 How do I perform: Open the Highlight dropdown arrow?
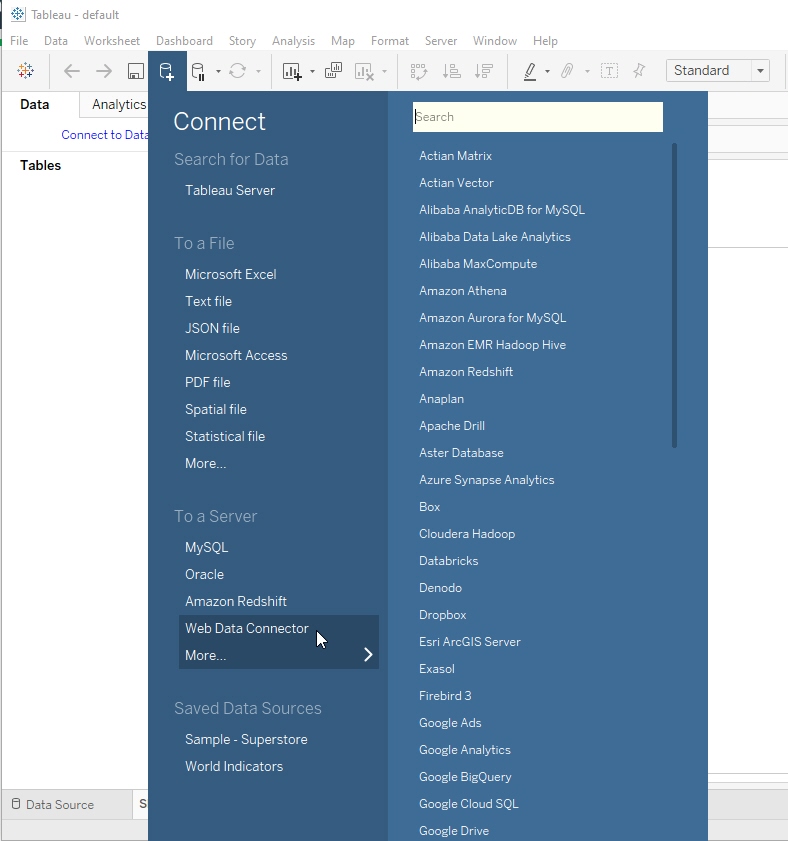(x=547, y=71)
